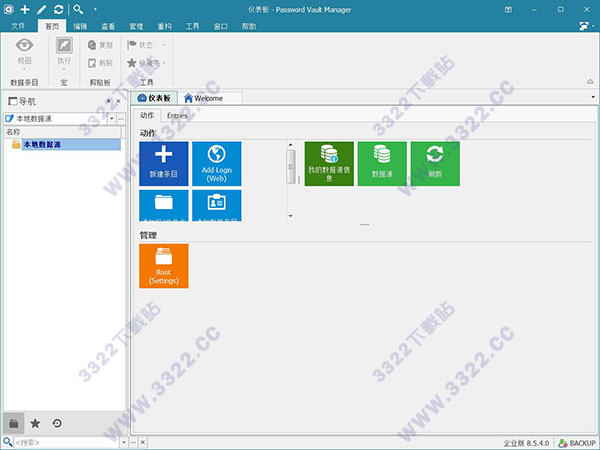Click the magnifier search icon in title bar

pyautogui.click(x=78, y=10)
